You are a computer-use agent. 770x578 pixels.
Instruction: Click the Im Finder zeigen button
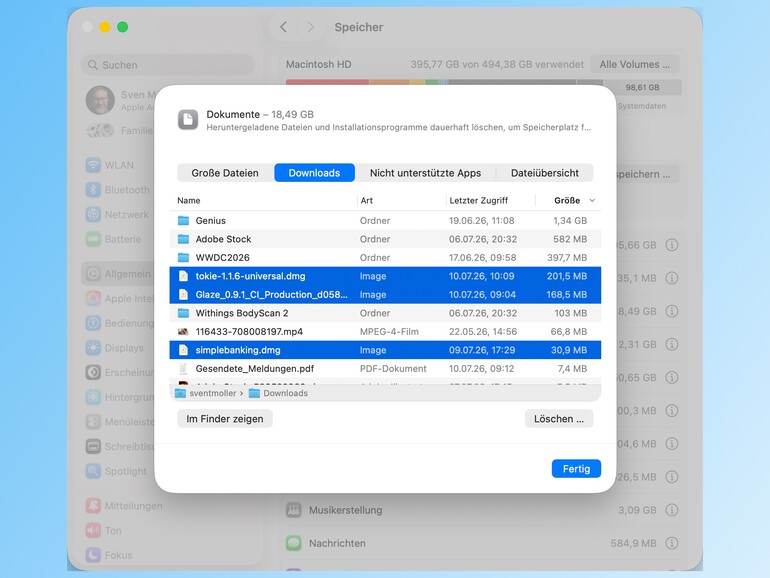pyautogui.click(x=225, y=419)
